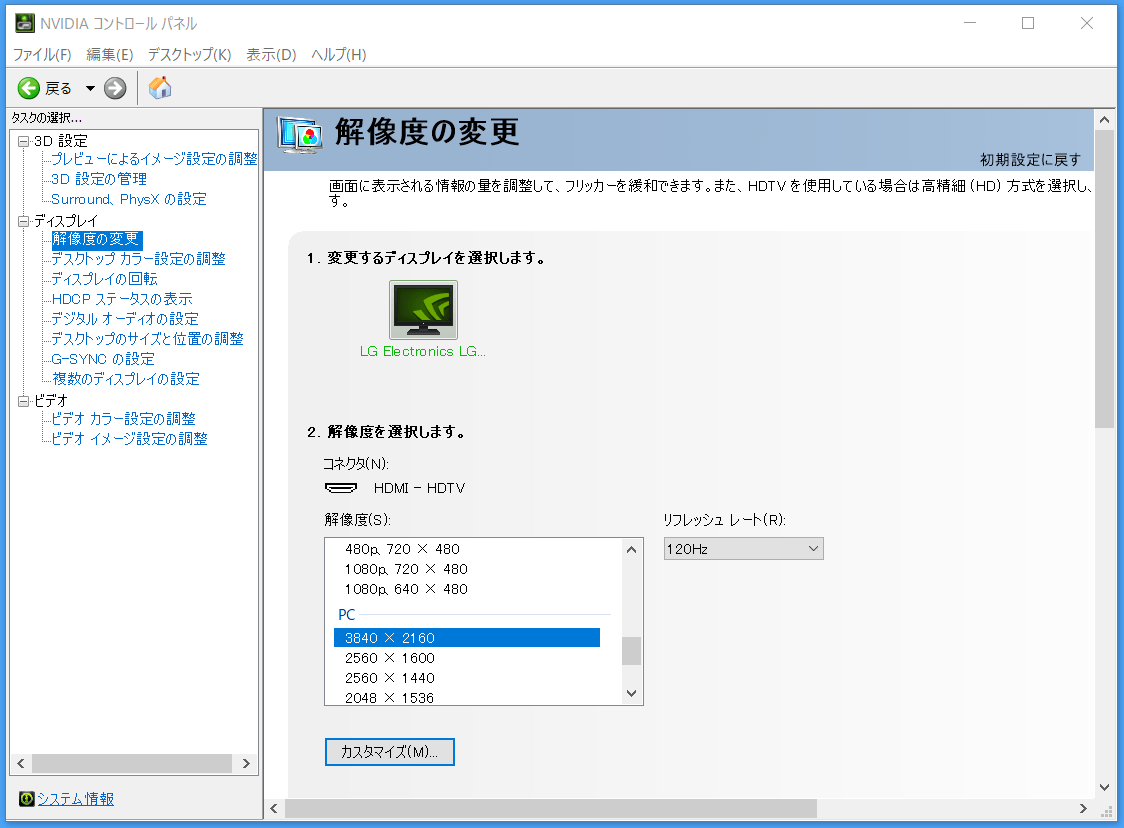Collapse the 3D 設定 tree node
The width and height of the screenshot is (1124, 828).
[x=24, y=141]
